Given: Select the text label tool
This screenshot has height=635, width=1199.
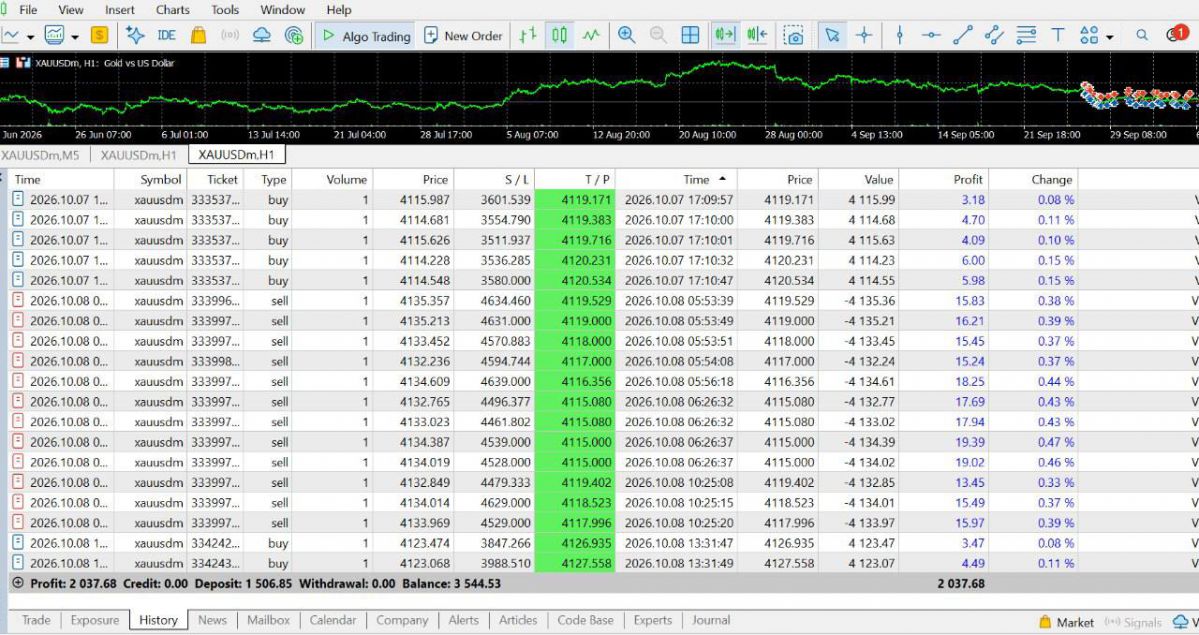Looking at the screenshot, I should point(1058,35).
